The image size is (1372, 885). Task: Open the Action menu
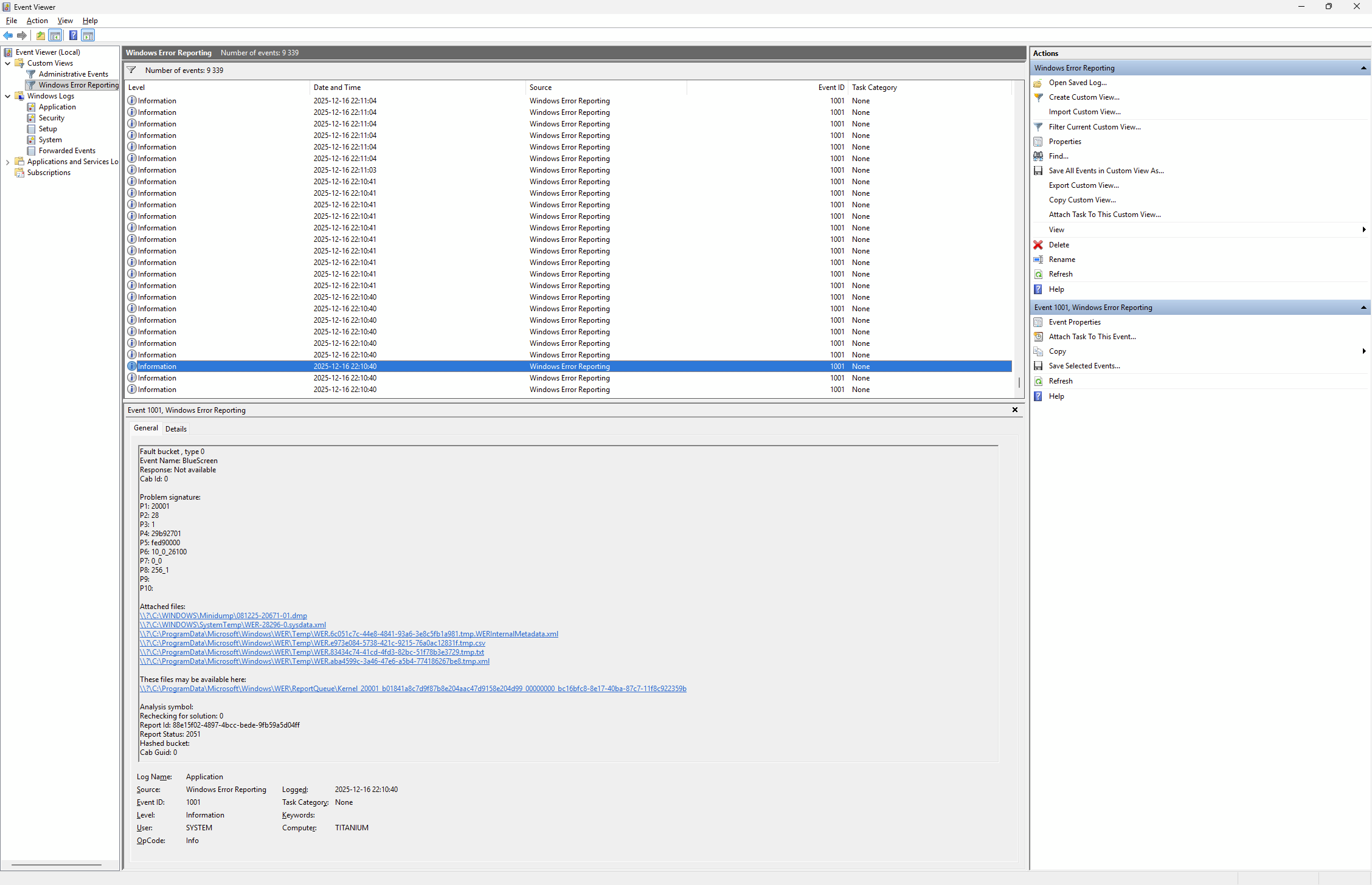pyautogui.click(x=37, y=21)
